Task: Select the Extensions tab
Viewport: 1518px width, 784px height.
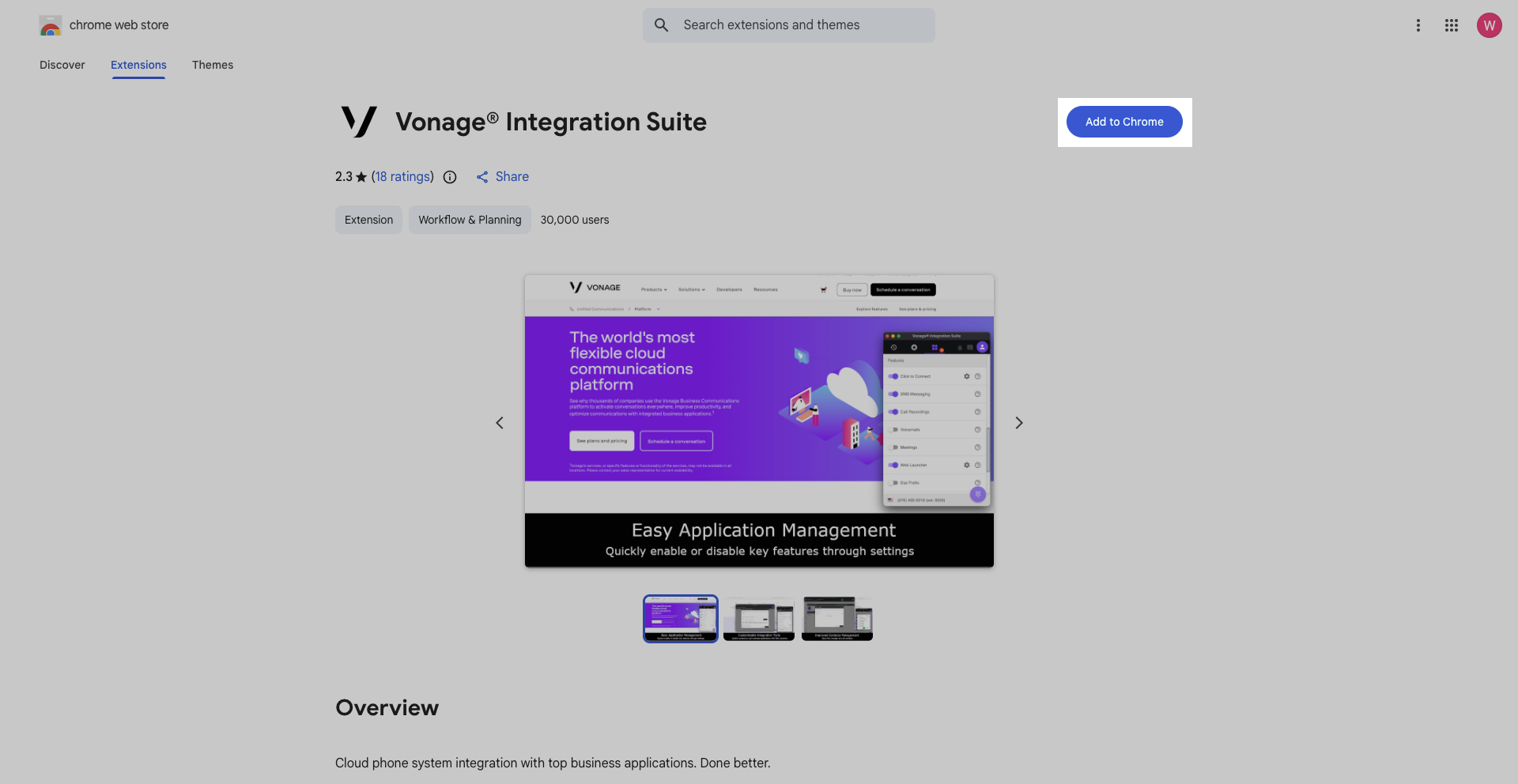Action: click(x=138, y=65)
